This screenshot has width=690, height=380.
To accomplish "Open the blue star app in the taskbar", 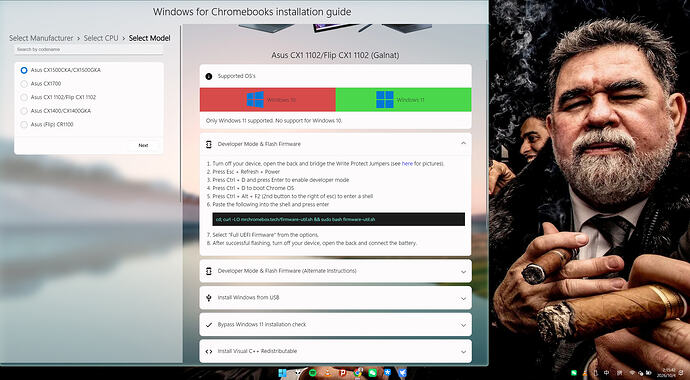I will click(388, 373).
